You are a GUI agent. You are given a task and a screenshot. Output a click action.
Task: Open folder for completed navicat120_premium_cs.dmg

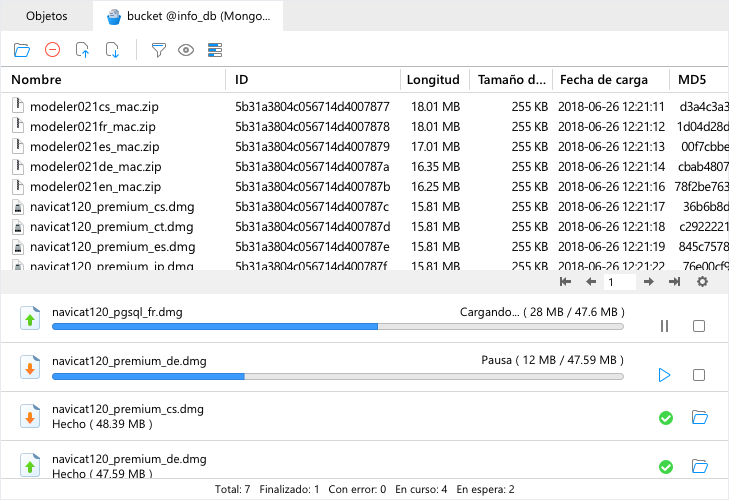coord(700,417)
